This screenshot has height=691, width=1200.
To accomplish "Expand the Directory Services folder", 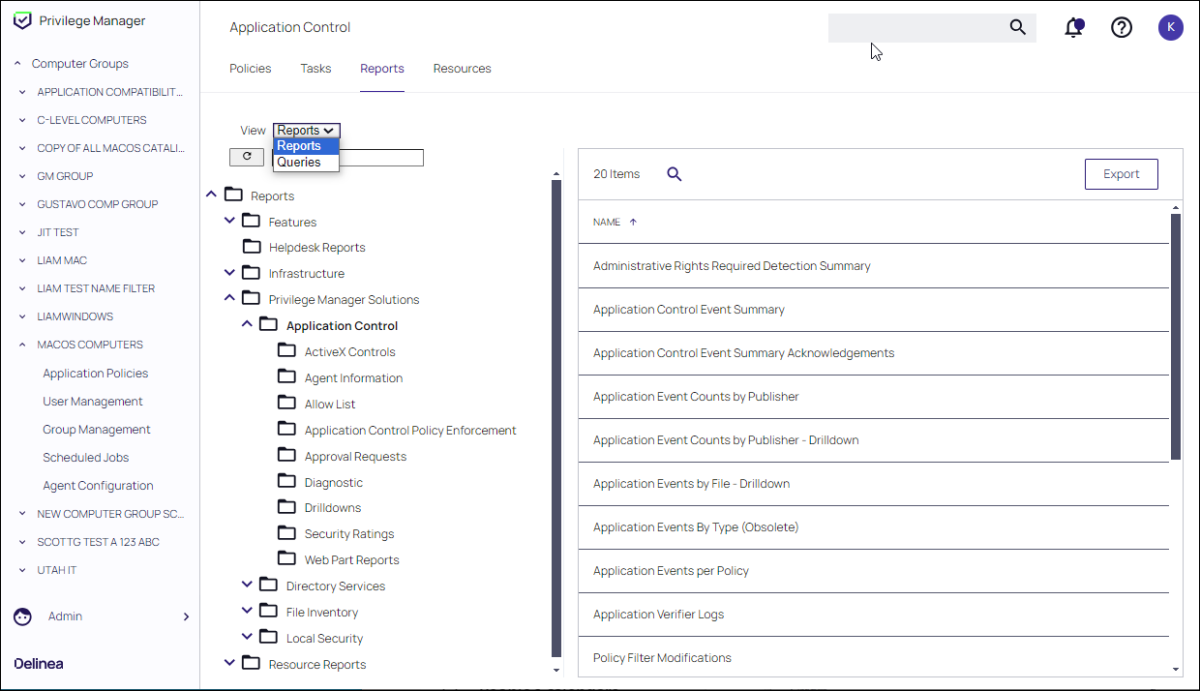I will 247,586.
